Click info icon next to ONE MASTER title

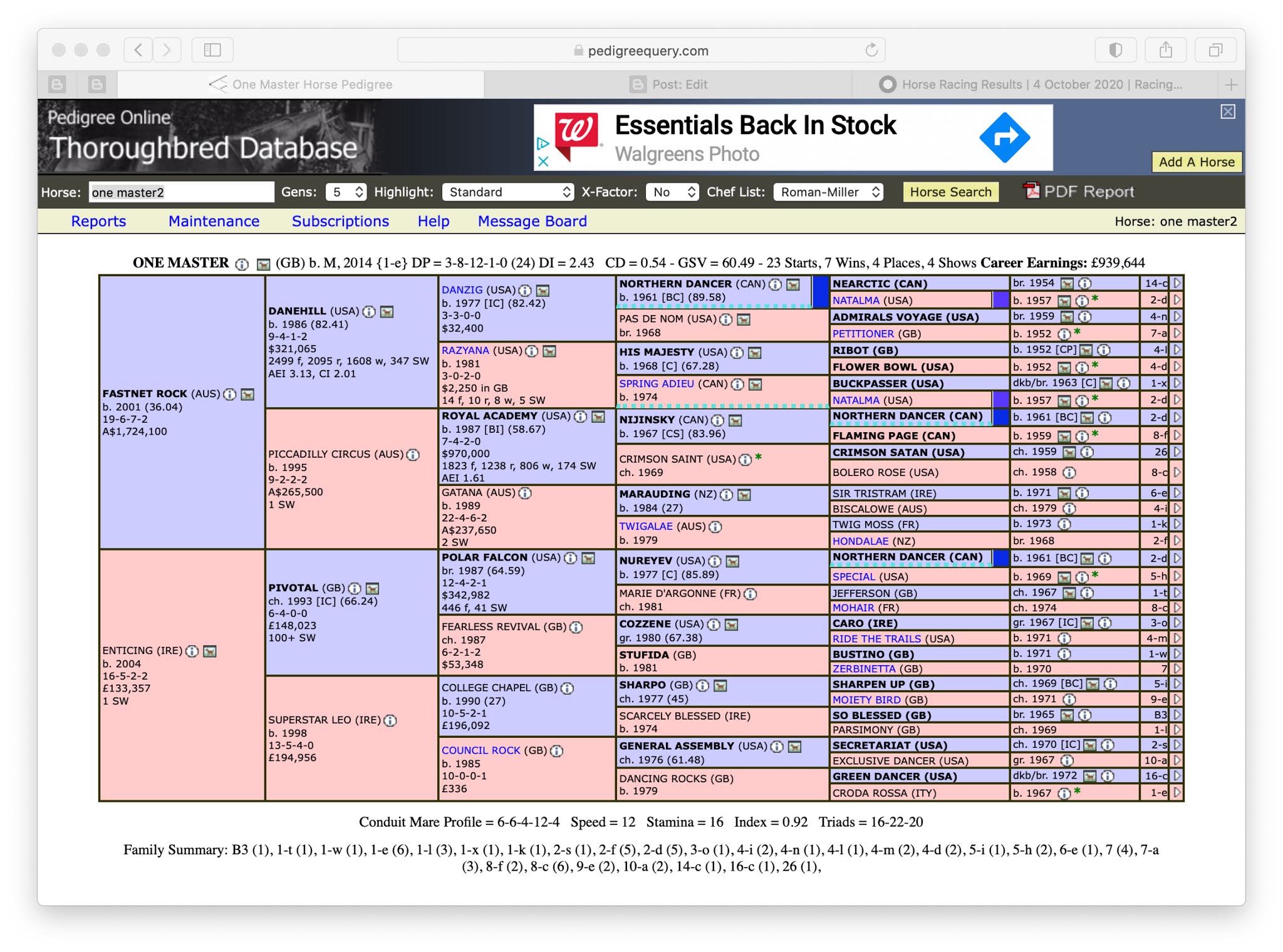pos(242,264)
